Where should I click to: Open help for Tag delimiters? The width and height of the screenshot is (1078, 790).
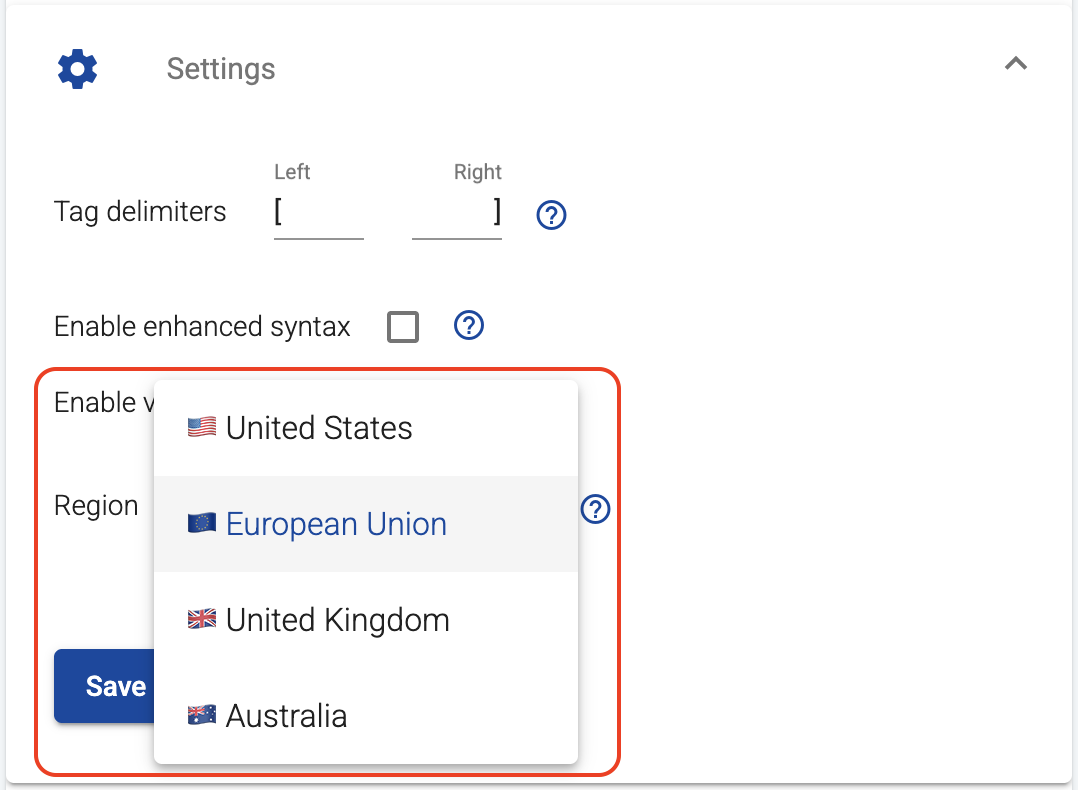click(x=551, y=215)
